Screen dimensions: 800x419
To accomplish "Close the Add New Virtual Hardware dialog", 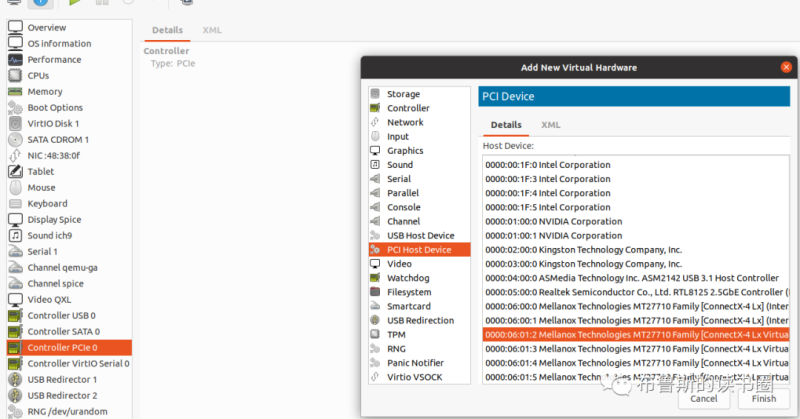I will pyautogui.click(x=786, y=67).
